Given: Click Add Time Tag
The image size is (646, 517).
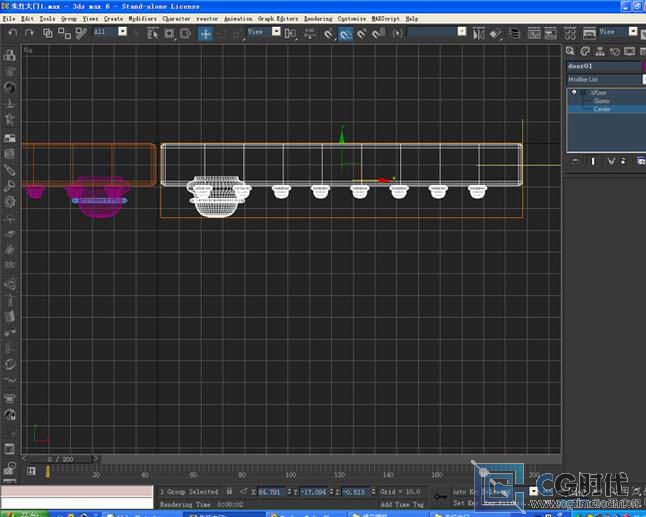Looking at the screenshot, I should pos(402,504).
